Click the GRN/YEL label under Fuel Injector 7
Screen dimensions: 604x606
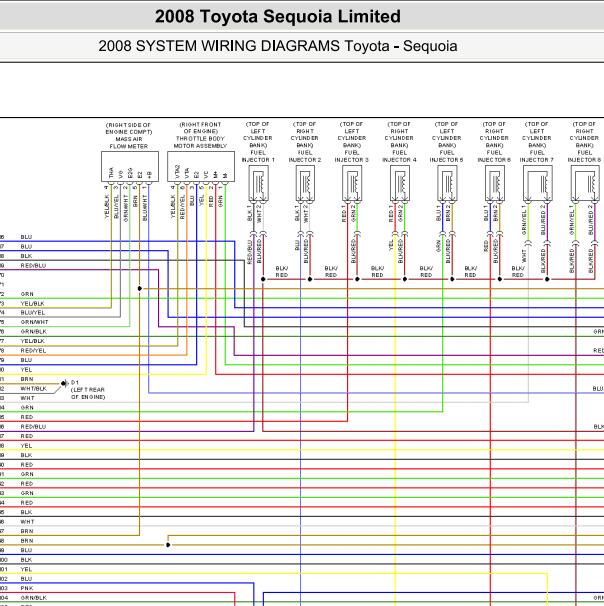524,220
